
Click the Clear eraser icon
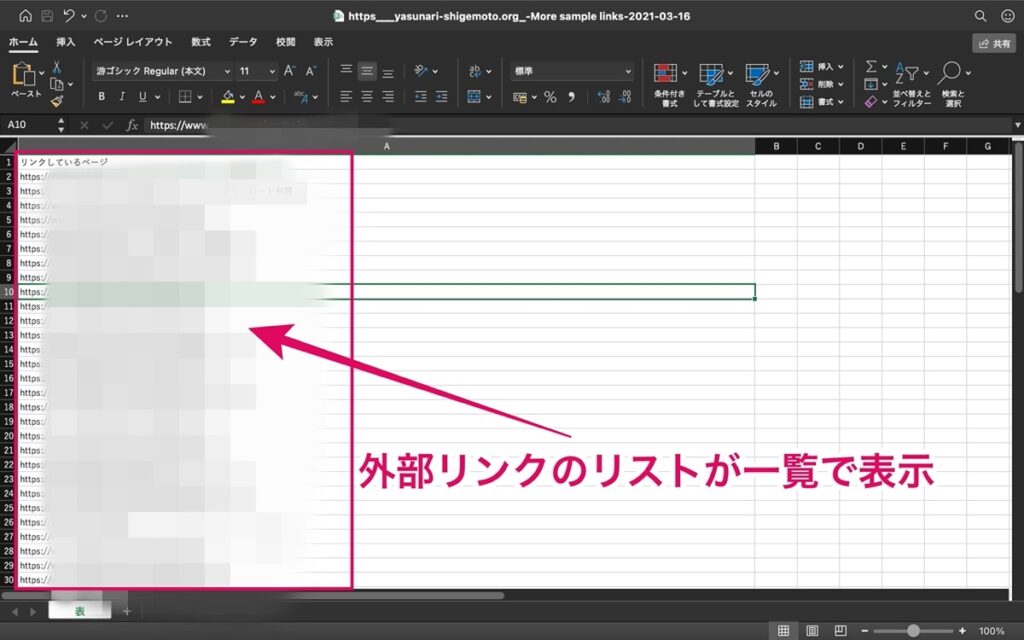click(x=871, y=102)
